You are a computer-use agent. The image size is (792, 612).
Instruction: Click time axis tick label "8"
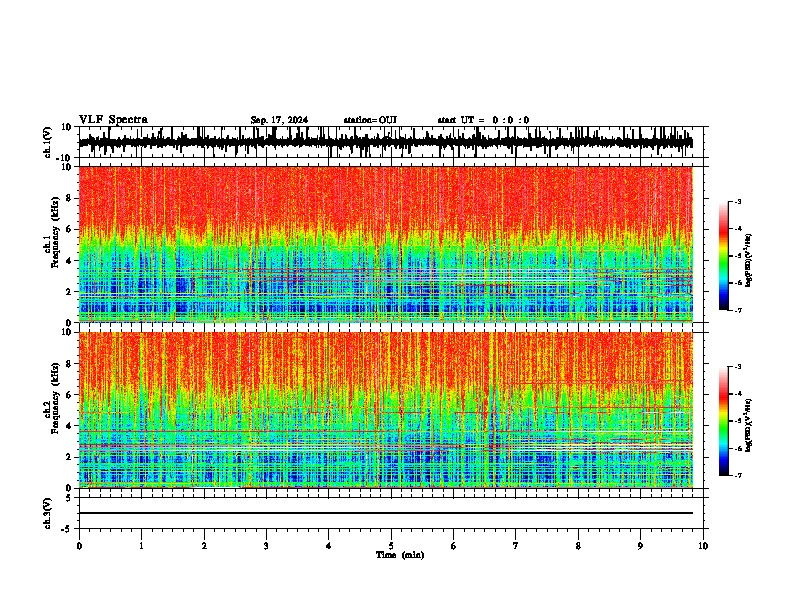tap(578, 546)
